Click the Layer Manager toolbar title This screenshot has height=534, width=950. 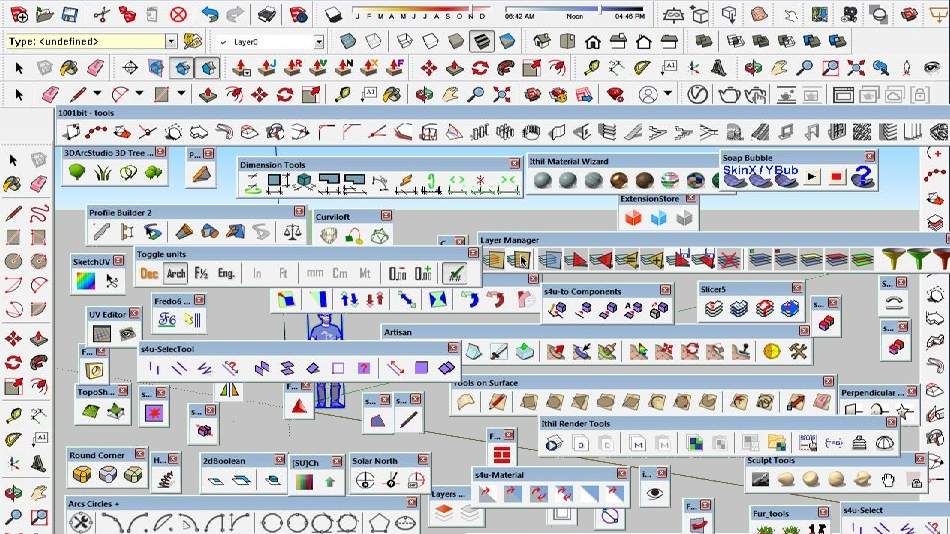(510, 240)
